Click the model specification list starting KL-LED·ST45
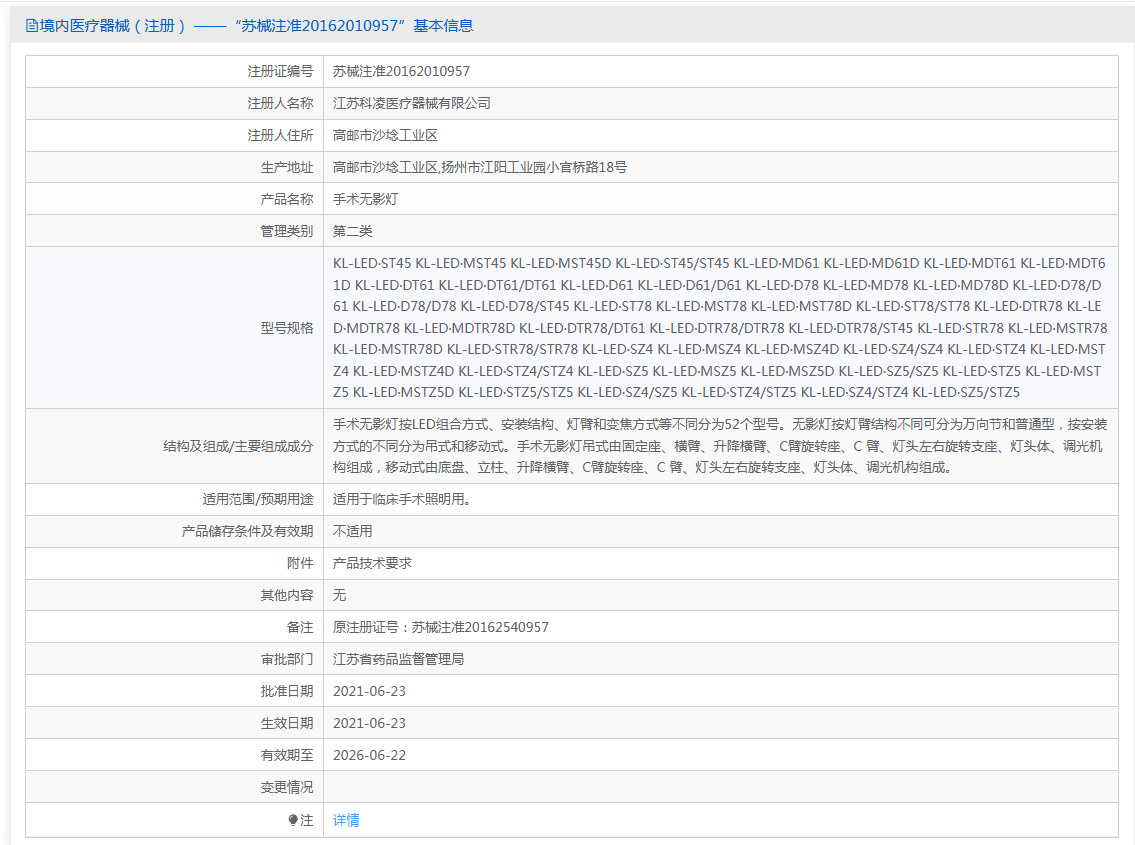Viewport: 1135px width, 845px height. pyautogui.click(x=720, y=328)
